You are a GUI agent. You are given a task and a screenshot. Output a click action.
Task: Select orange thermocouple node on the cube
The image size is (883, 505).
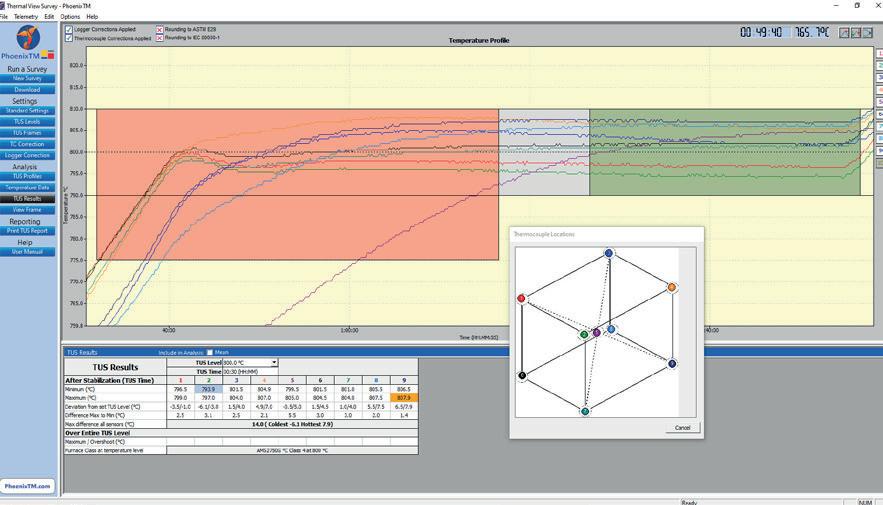(x=671, y=288)
